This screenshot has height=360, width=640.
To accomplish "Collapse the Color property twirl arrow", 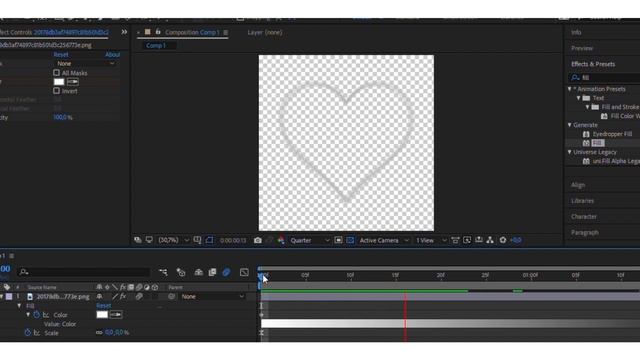I will (28, 315).
